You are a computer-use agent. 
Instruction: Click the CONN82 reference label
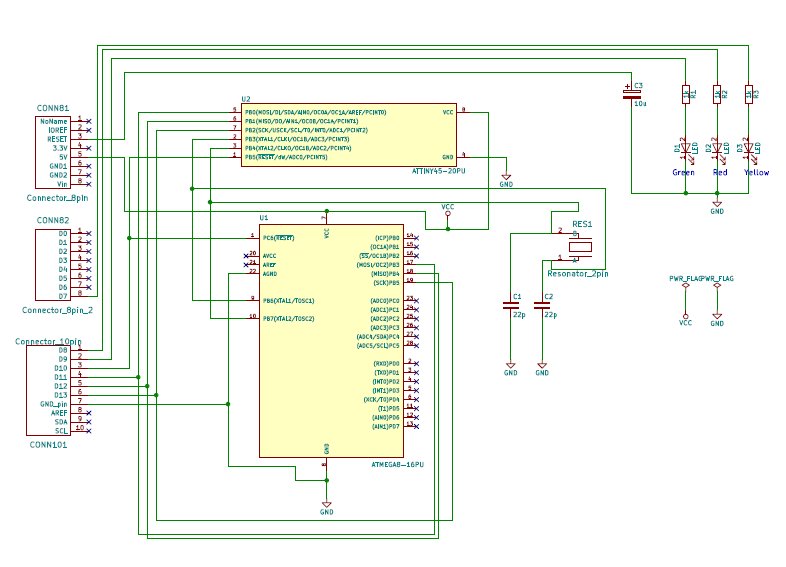pyautogui.click(x=53, y=221)
